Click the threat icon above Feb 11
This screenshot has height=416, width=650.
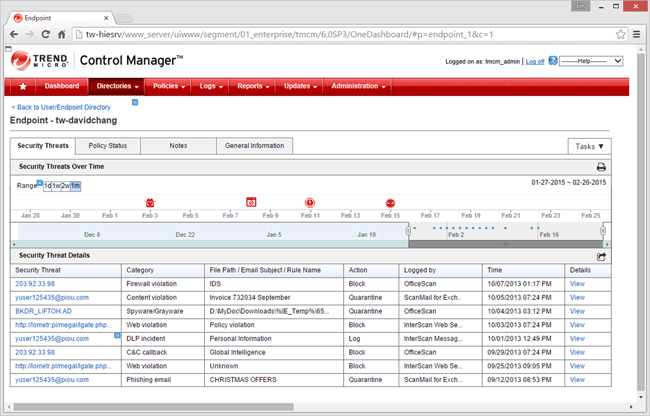tap(310, 202)
